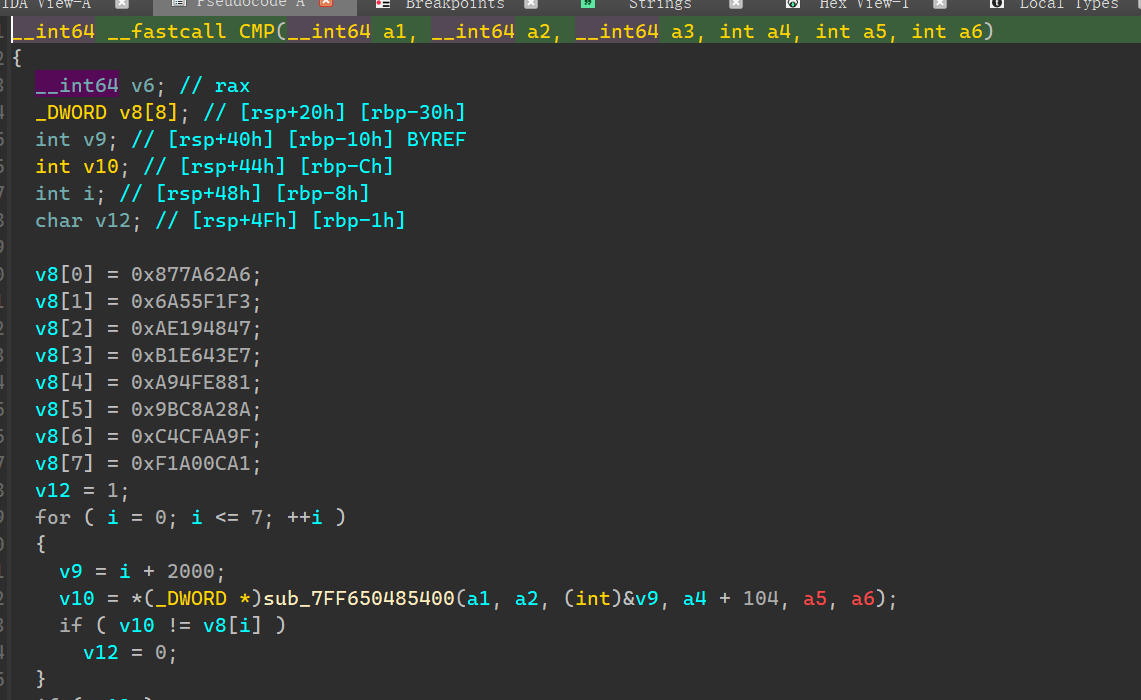Close the Strings tab
Viewport: 1141px width, 700px height.
point(736,4)
